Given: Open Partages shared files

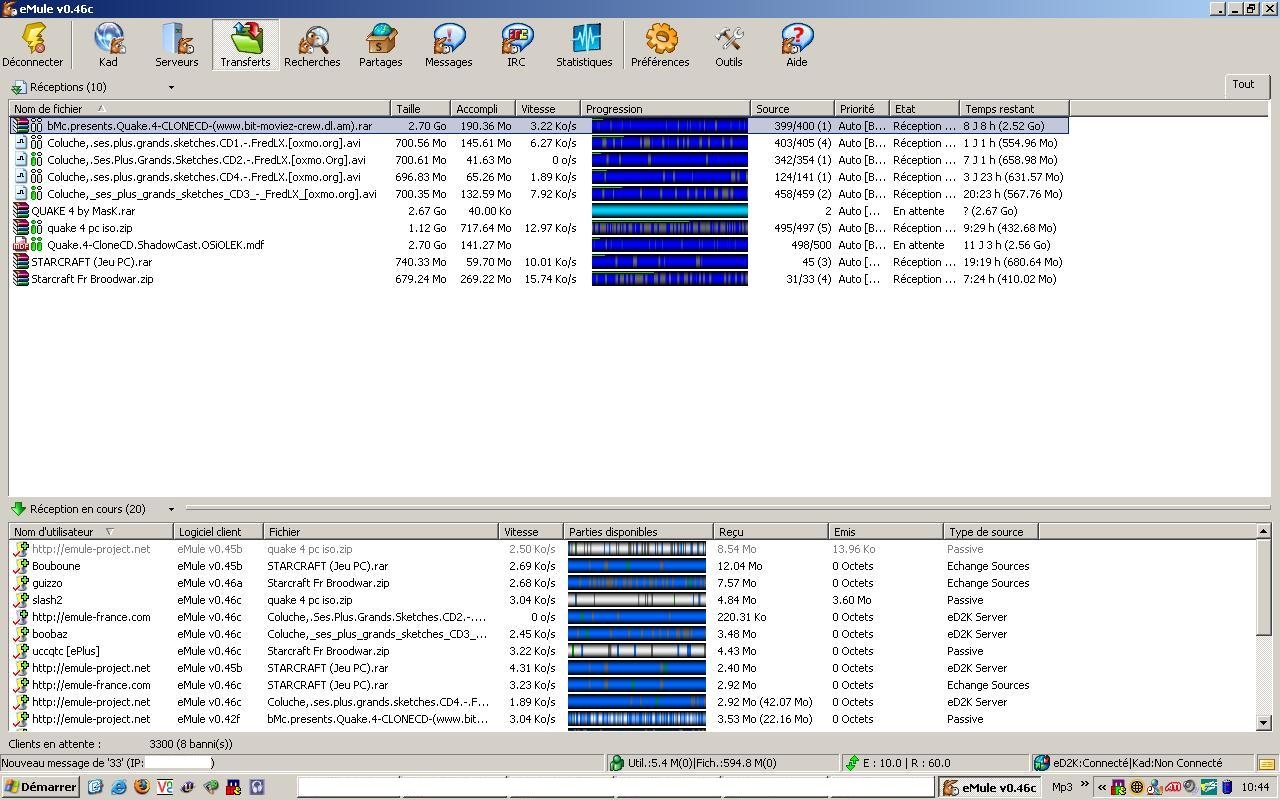Looking at the screenshot, I should tap(380, 45).
